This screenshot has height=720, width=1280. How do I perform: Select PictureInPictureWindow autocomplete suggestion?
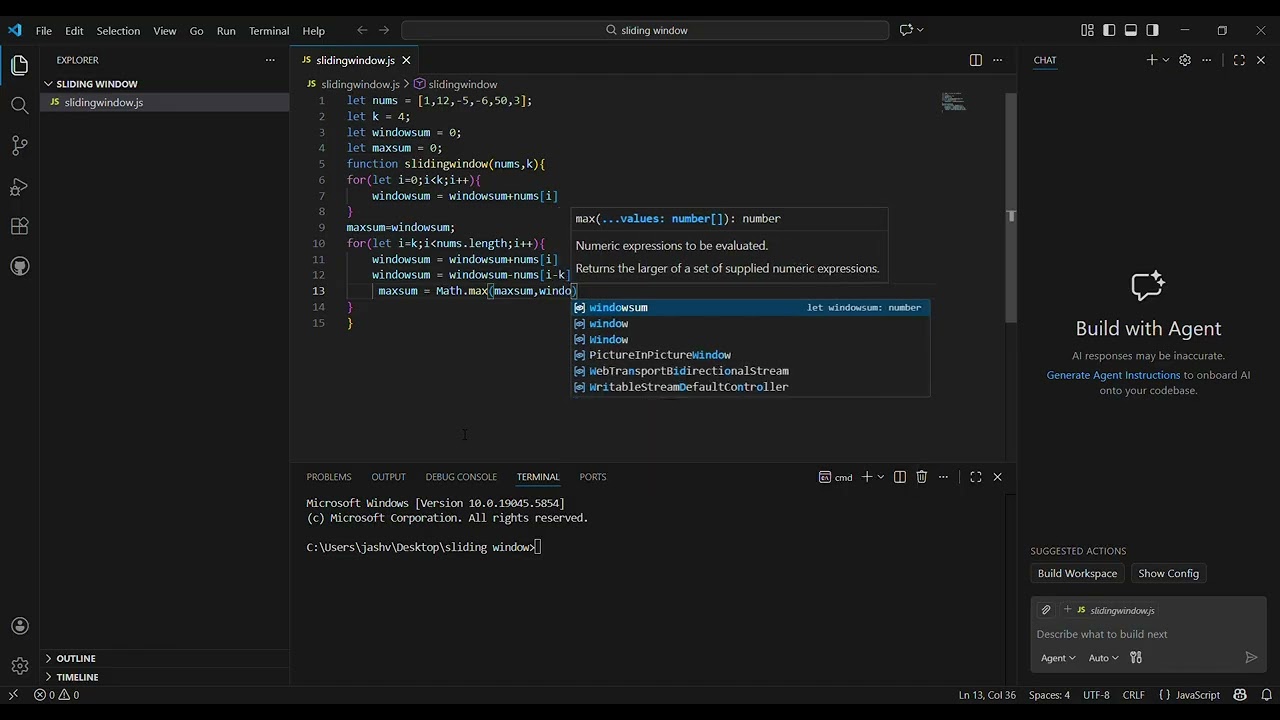click(x=750, y=355)
